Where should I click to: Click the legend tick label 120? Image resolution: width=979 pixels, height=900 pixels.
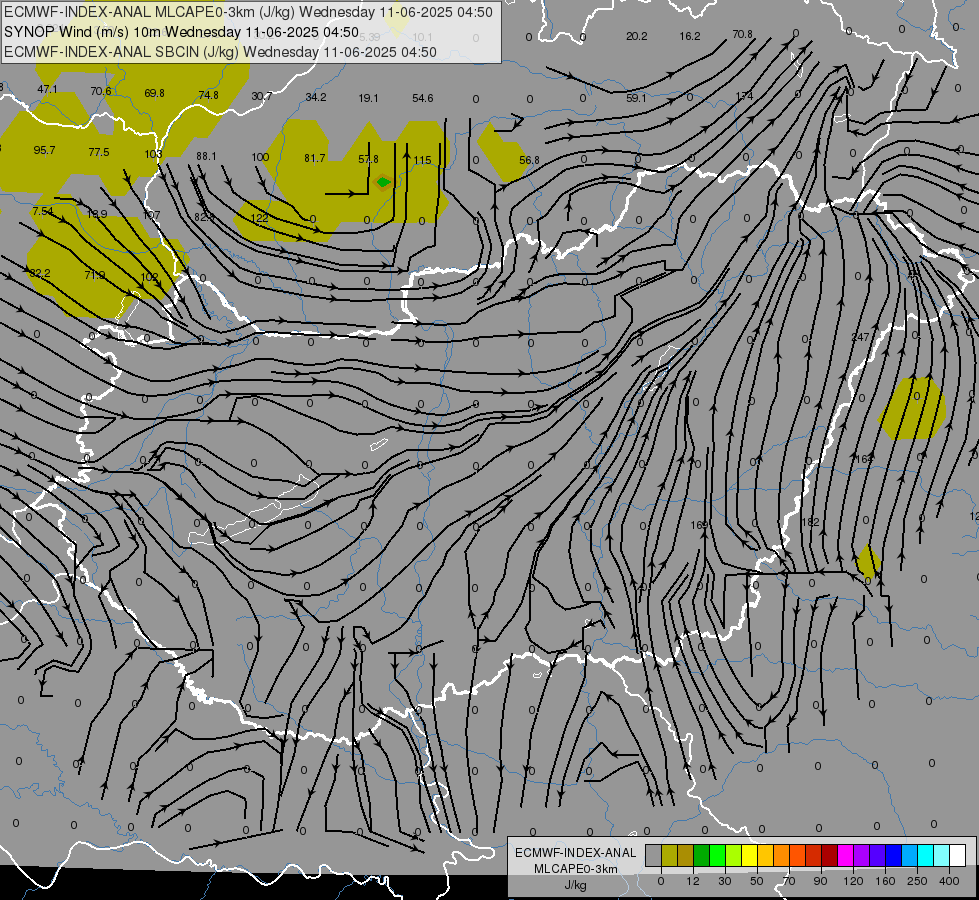click(853, 881)
